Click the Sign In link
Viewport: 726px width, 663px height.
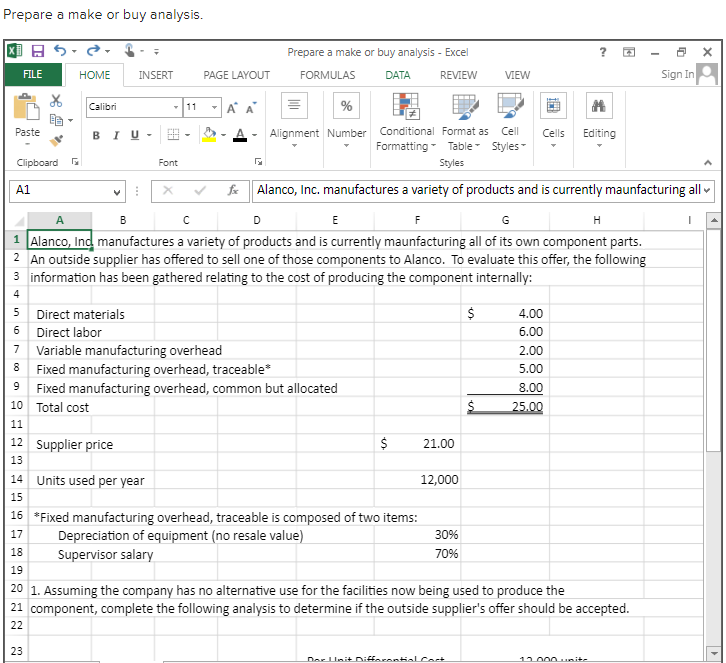(677, 75)
